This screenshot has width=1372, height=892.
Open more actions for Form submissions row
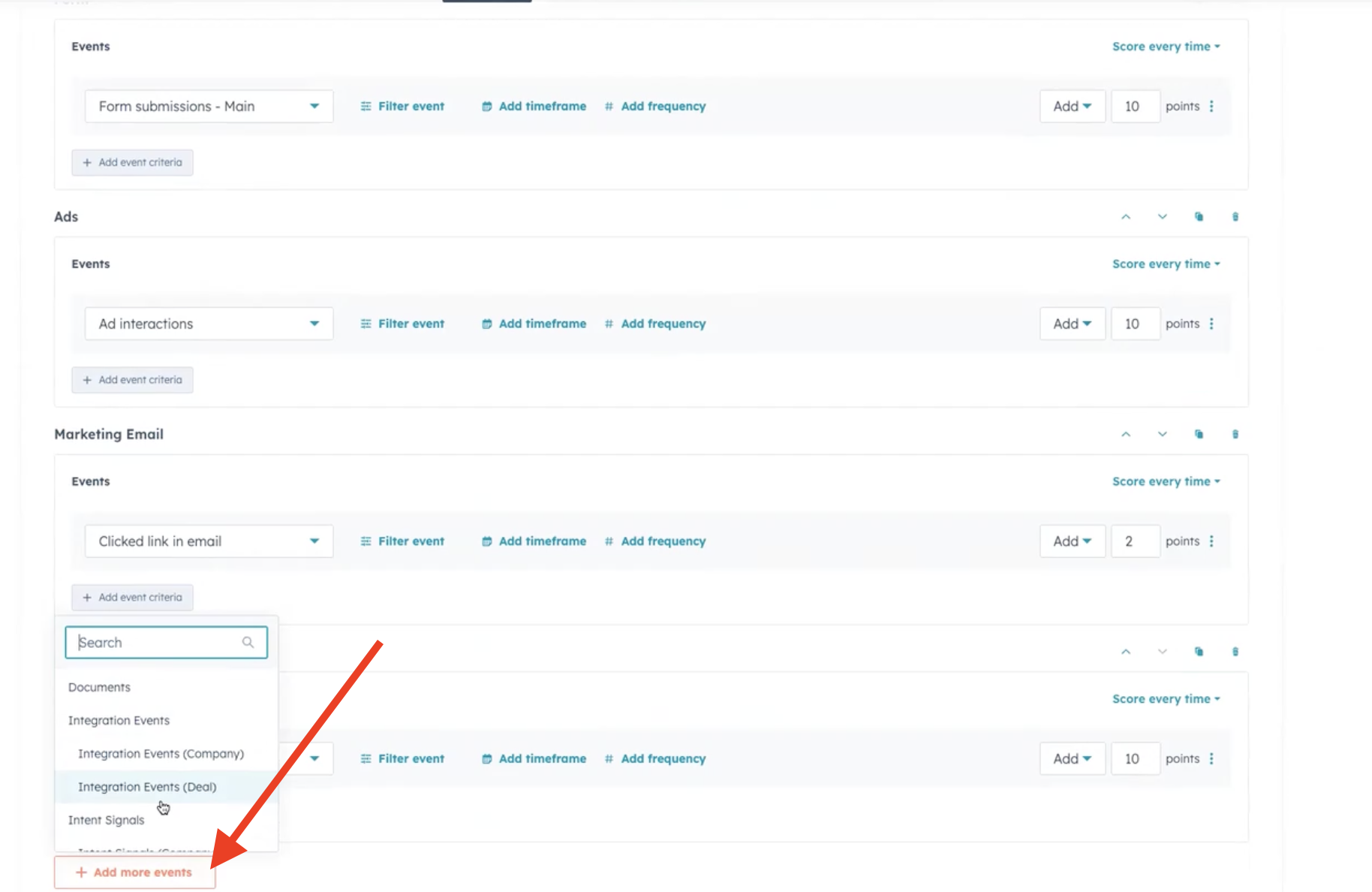click(x=1211, y=106)
